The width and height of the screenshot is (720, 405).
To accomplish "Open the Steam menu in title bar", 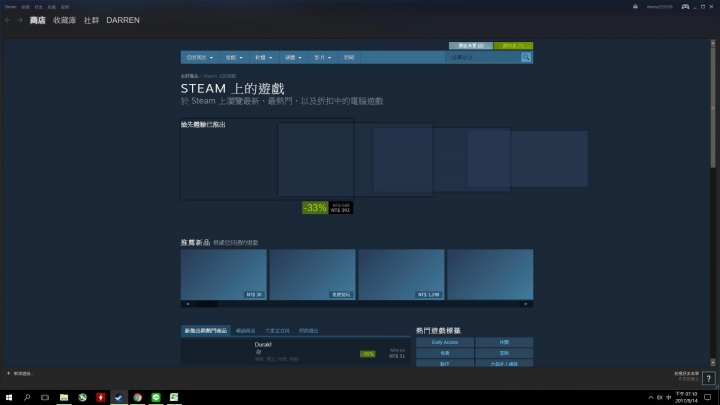I will (11, 7).
